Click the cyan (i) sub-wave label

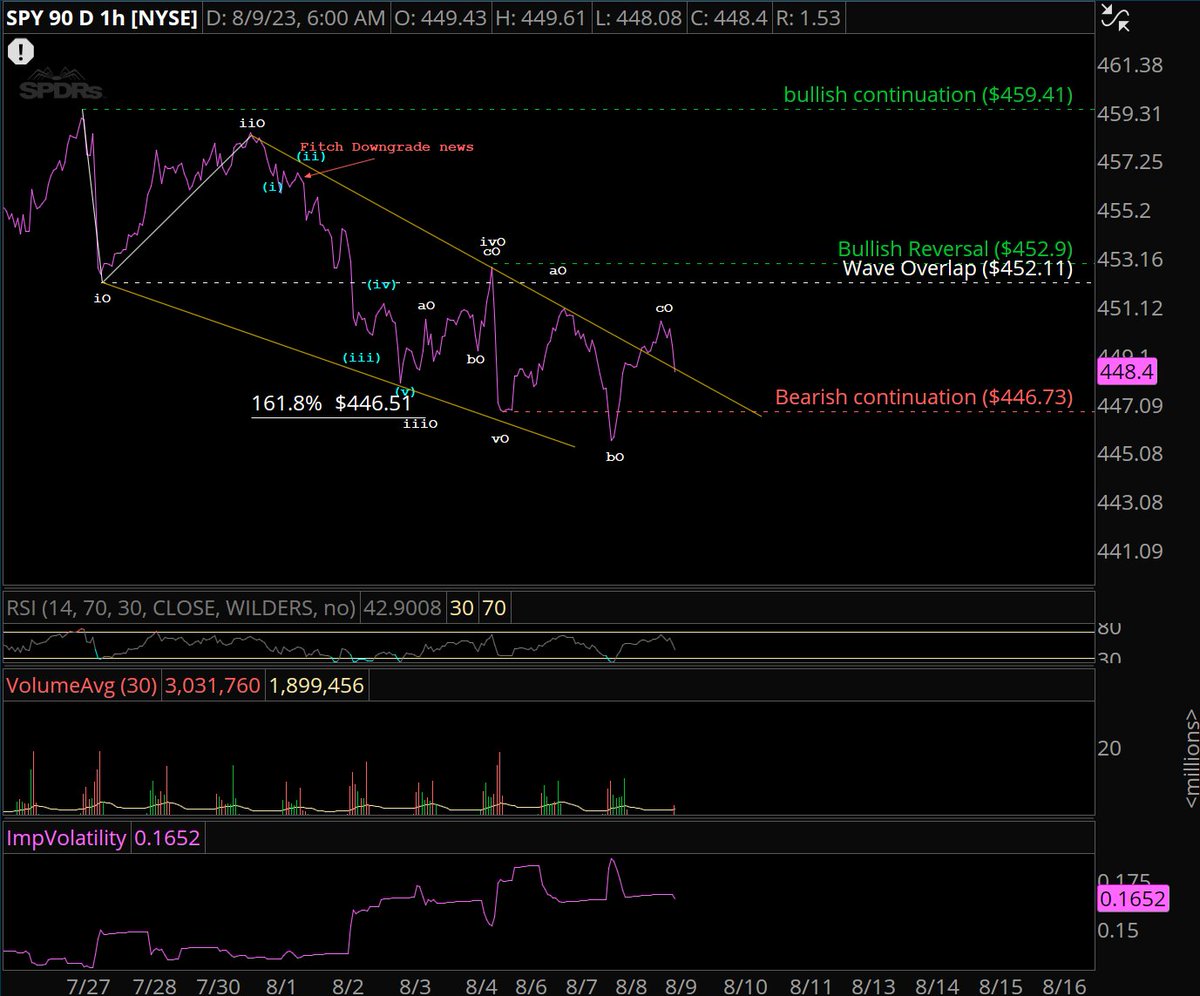[273, 187]
